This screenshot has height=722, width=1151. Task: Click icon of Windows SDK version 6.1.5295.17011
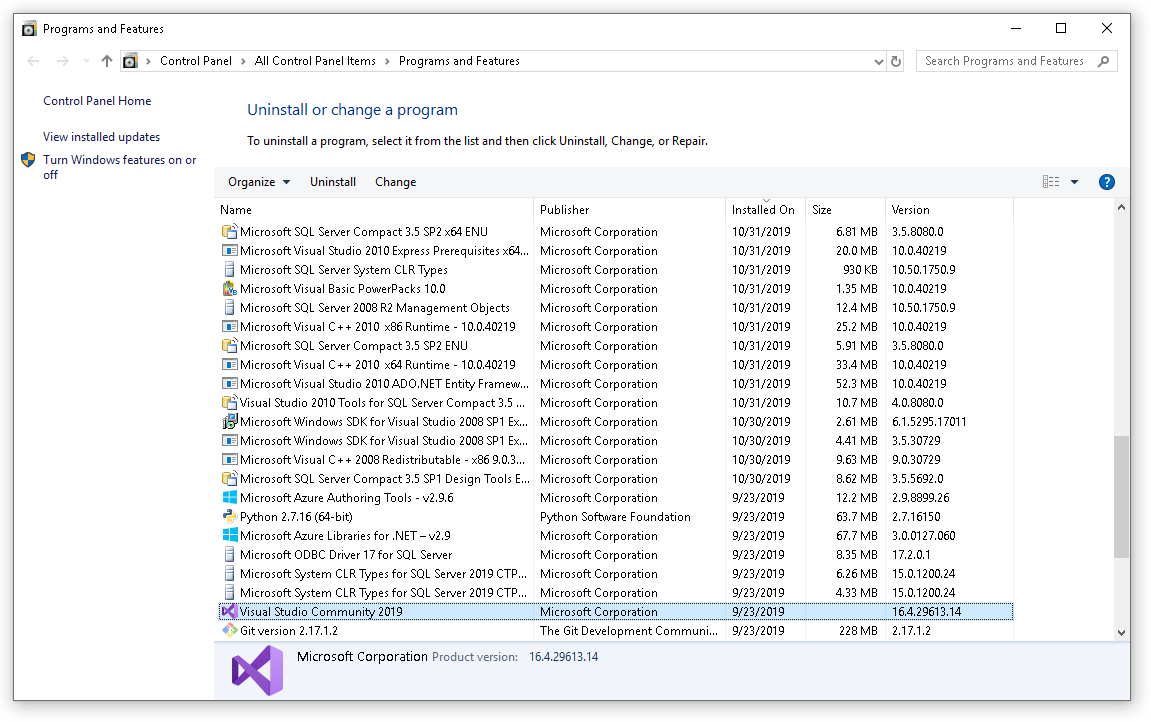(x=230, y=422)
